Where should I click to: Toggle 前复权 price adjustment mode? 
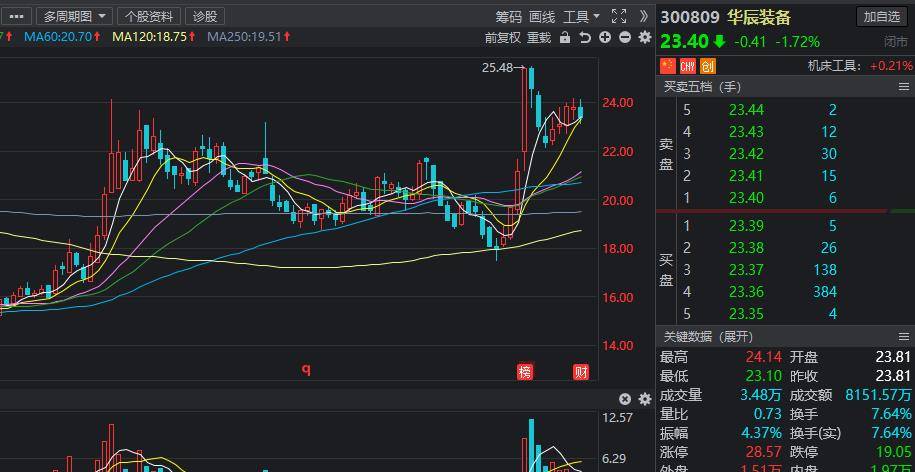pos(502,38)
